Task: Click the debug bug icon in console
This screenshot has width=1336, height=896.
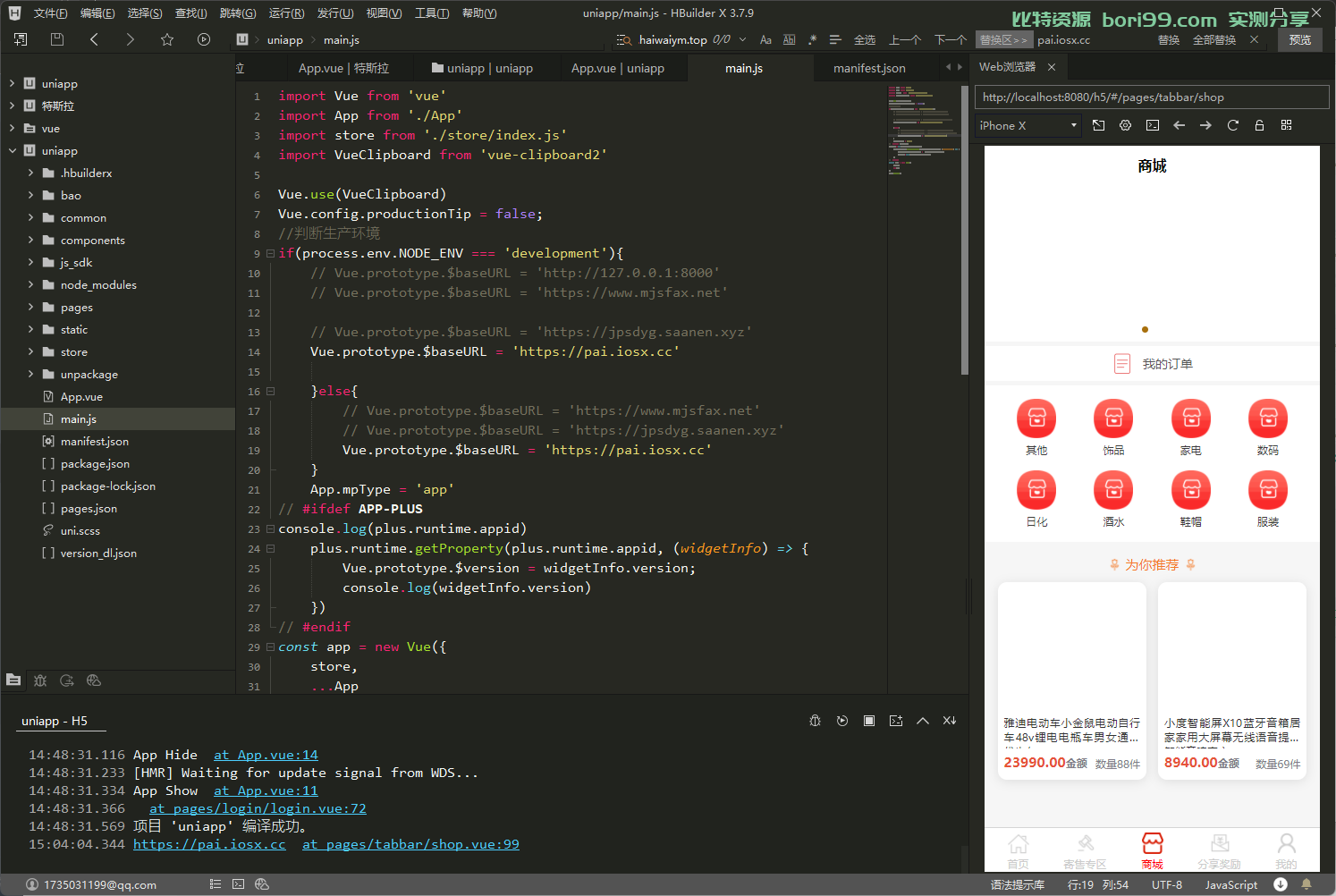Action: (x=815, y=721)
